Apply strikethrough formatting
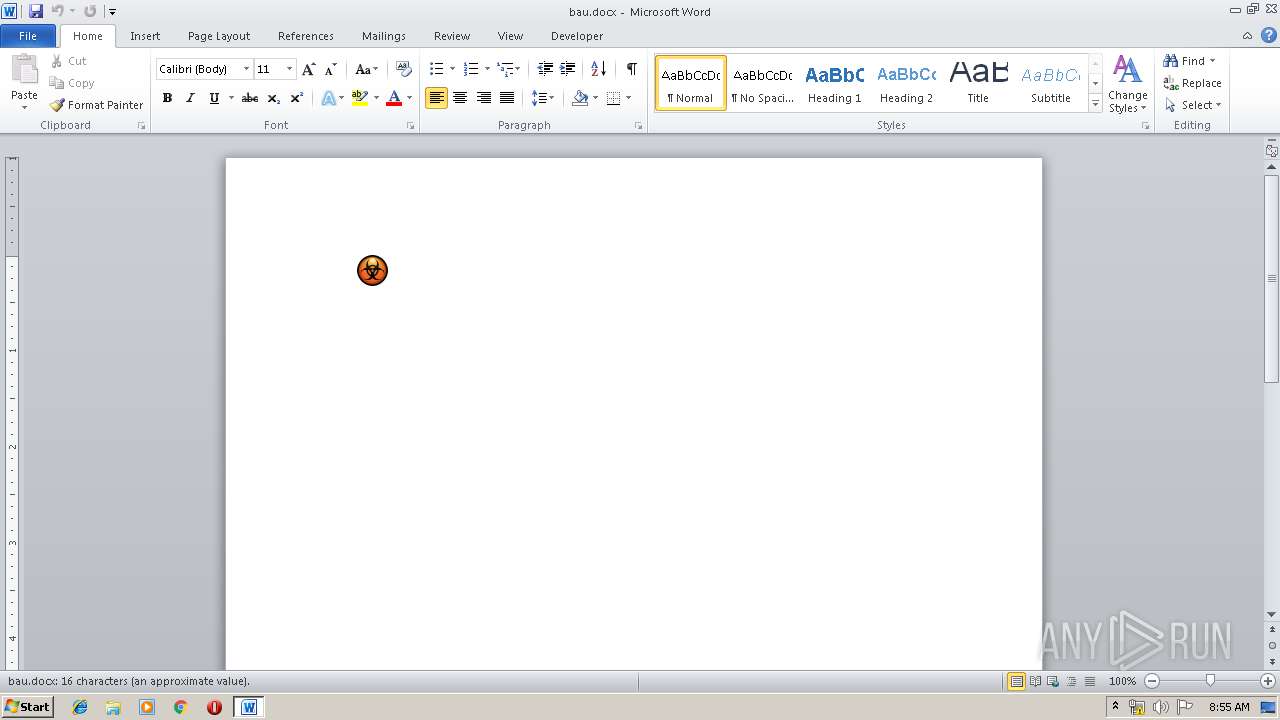1280x720 pixels. click(x=250, y=98)
